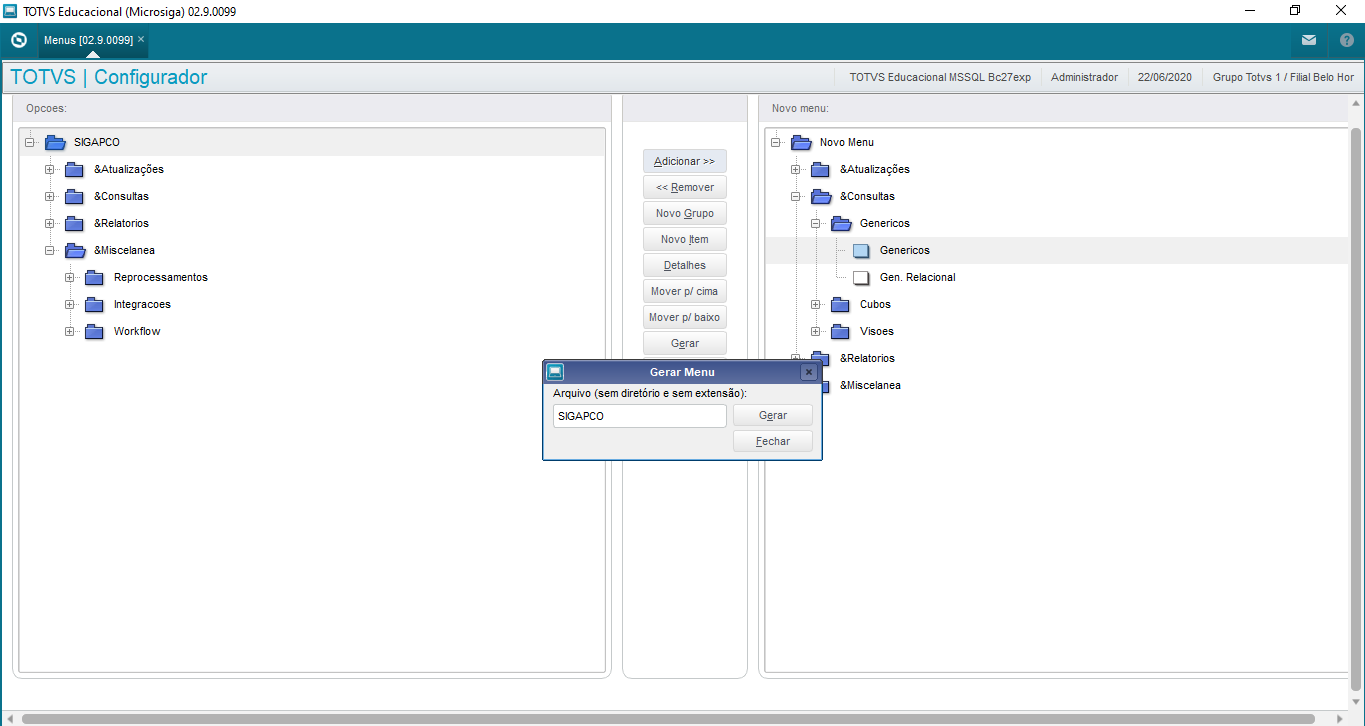This screenshot has width=1365, height=726.
Task: Select &Relatorios label in the Novo menu tree
Action: pos(867,358)
